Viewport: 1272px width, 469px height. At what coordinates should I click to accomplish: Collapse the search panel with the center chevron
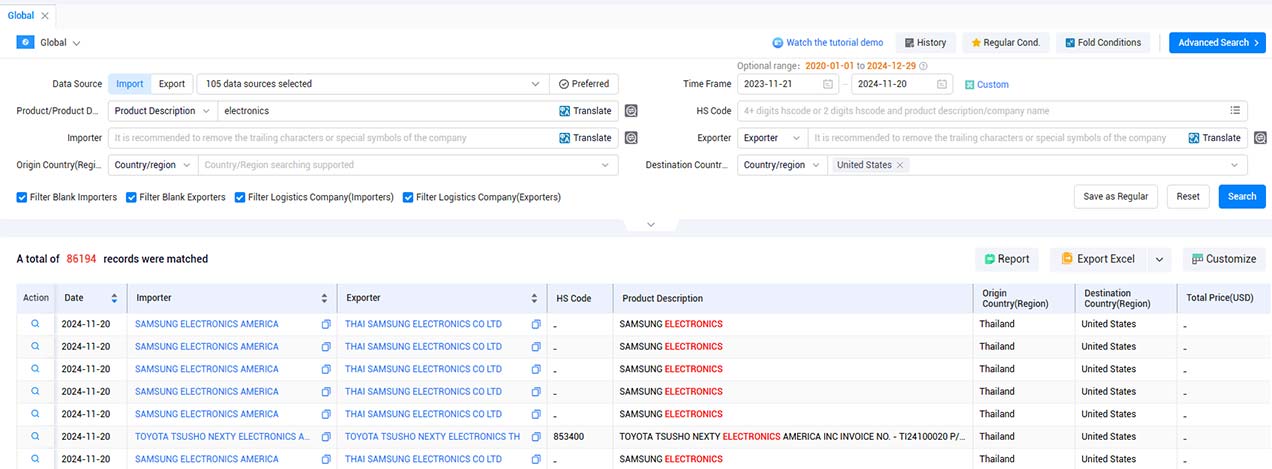[x=651, y=224]
